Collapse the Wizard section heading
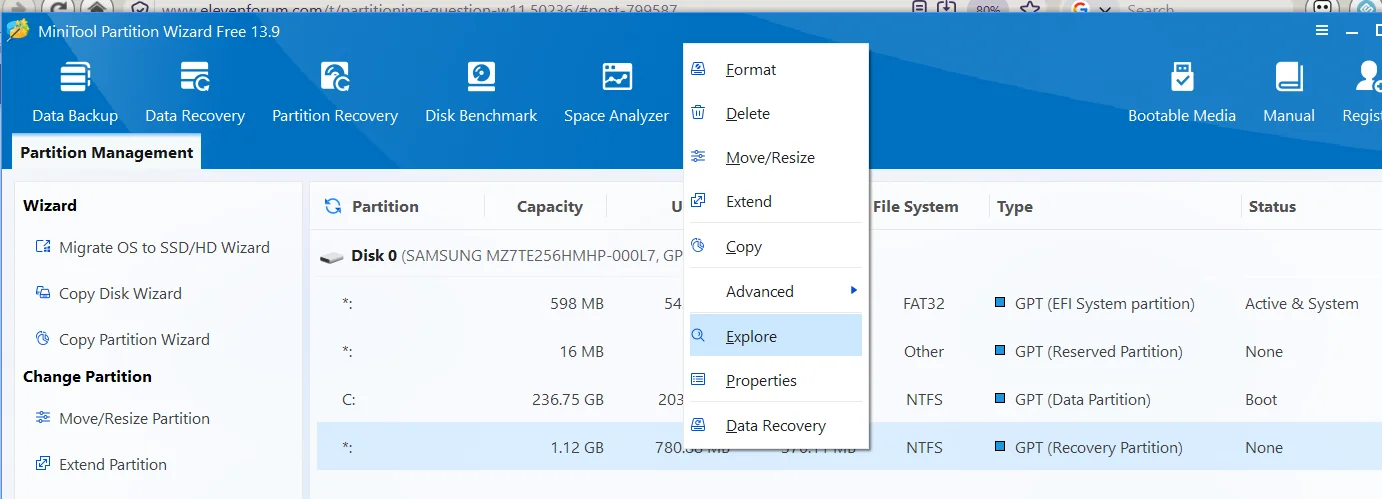This screenshot has width=1382, height=499. 50,205
